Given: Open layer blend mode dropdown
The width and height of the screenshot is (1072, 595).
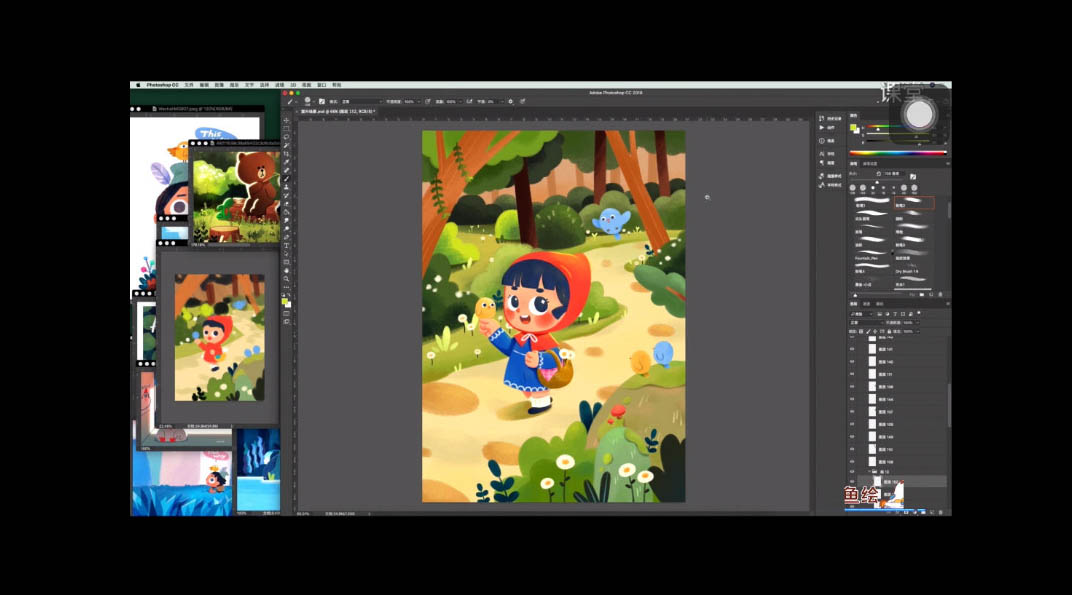Looking at the screenshot, I should coord(866,323).
